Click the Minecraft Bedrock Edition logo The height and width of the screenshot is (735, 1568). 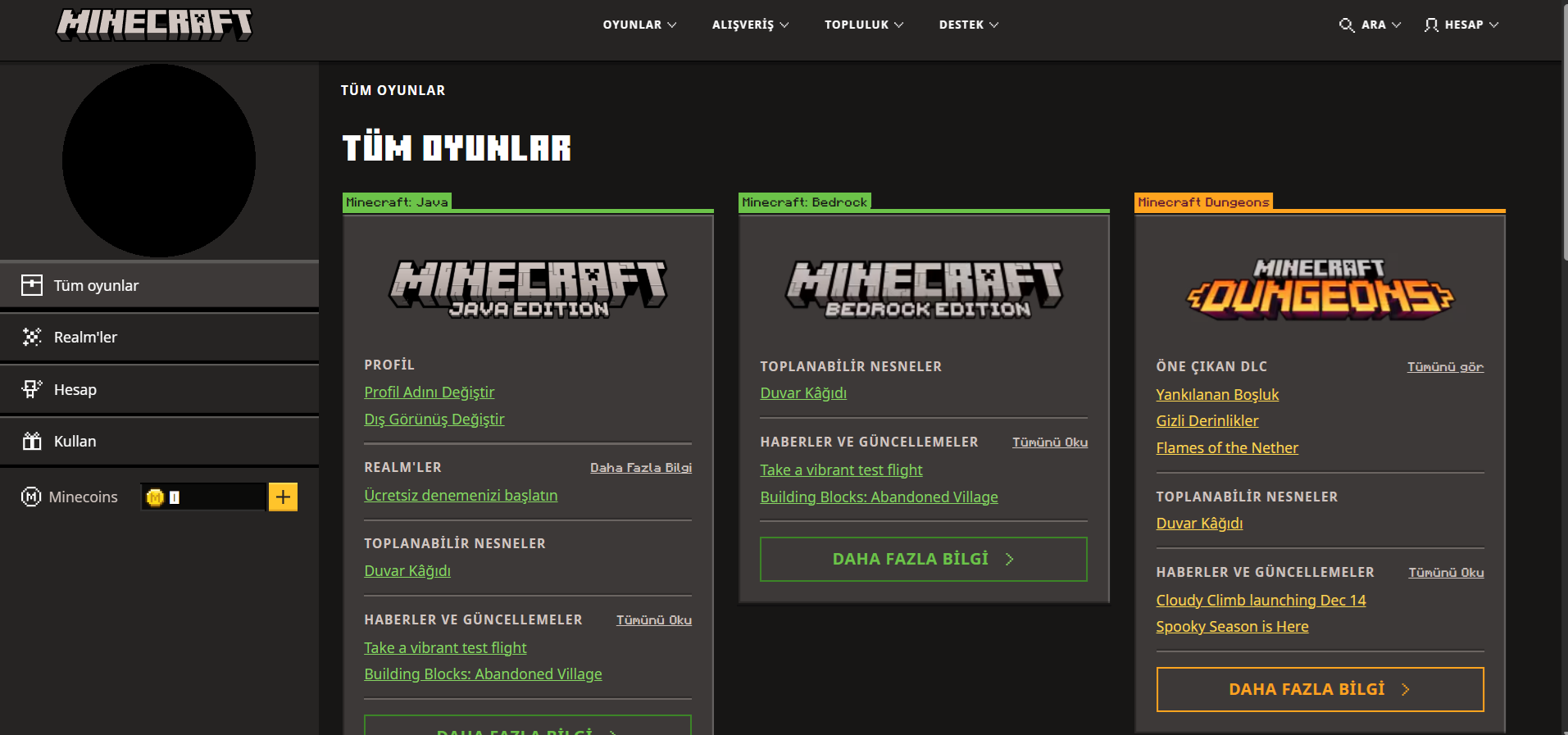[924, 288]
